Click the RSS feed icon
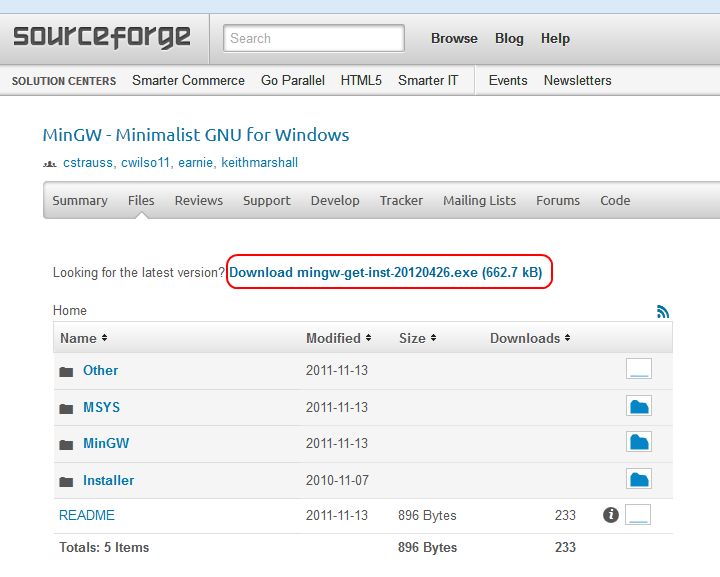Screen dimensions: 720x577 pyautogui.click(x=663, y=312)
